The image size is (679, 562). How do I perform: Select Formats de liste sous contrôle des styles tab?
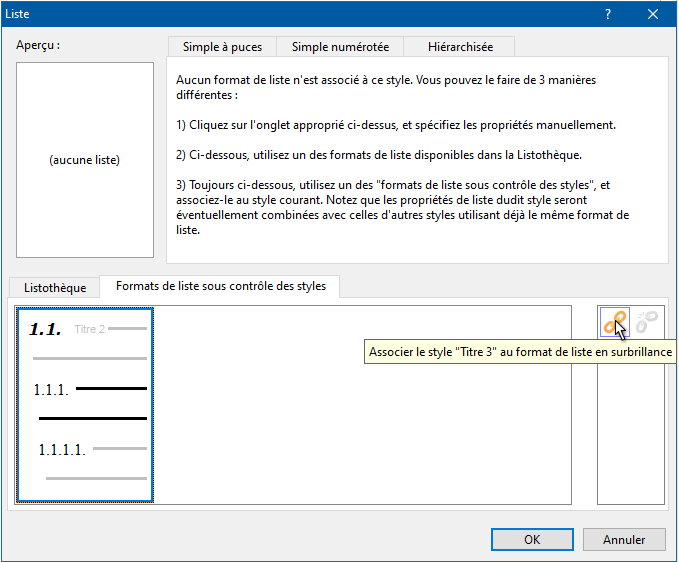click(221, 286)
